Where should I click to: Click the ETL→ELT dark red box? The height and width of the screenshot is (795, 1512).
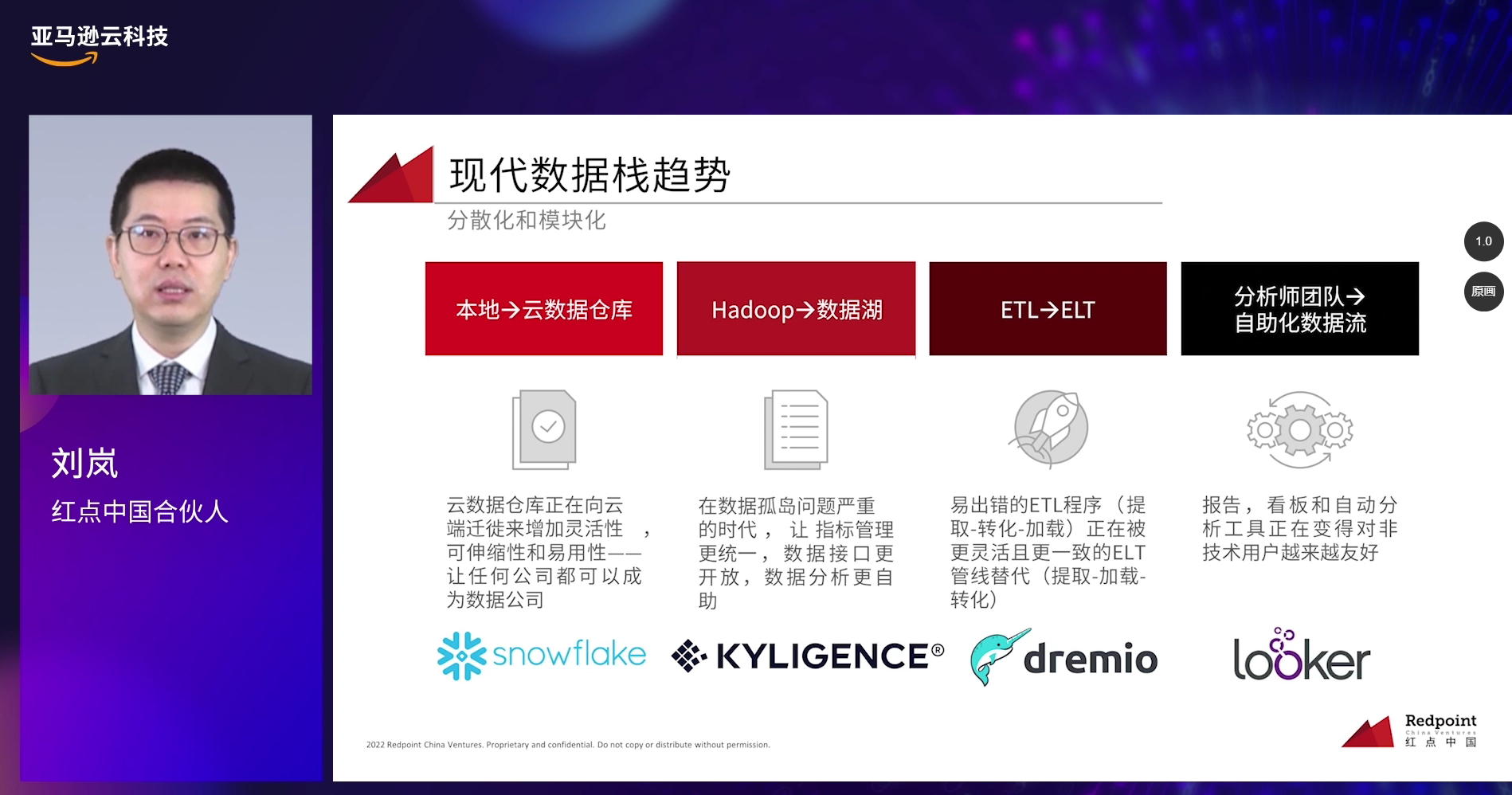coord(1048,308)
